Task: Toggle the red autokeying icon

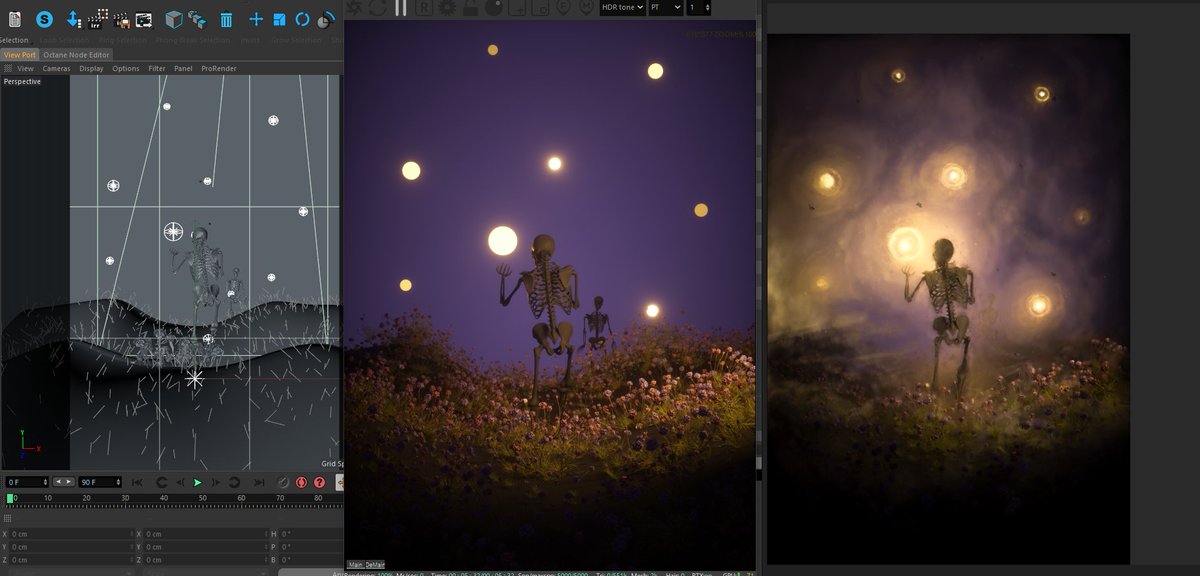Action: click(x=301, y=483)
